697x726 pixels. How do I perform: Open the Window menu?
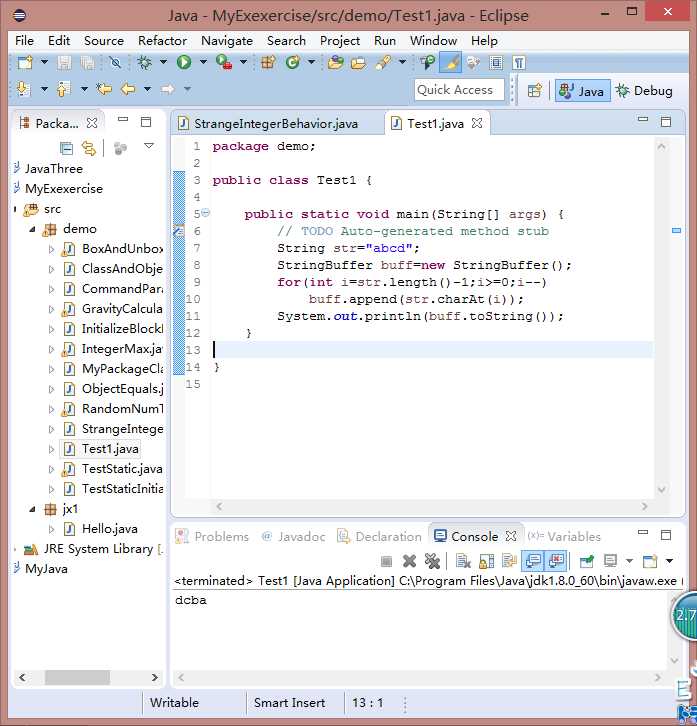(433, 41)
